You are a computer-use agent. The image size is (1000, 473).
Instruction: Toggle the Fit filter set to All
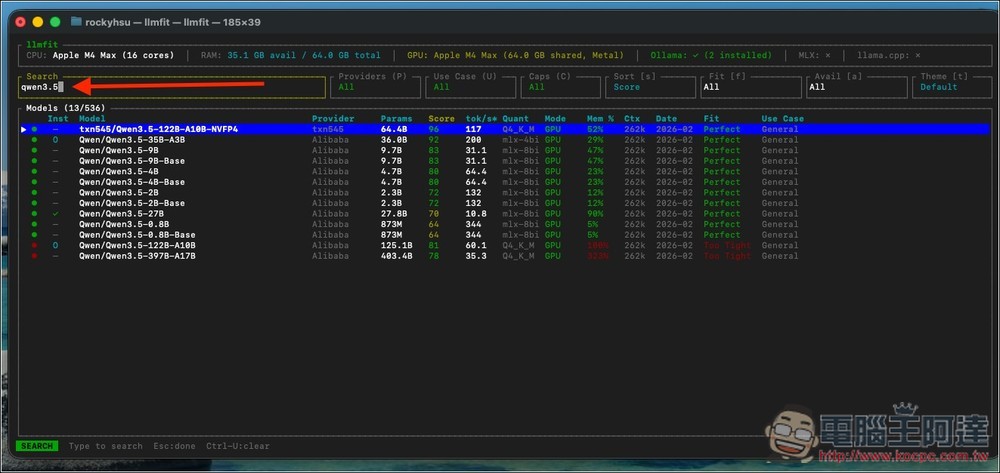[x=747, y=87]
